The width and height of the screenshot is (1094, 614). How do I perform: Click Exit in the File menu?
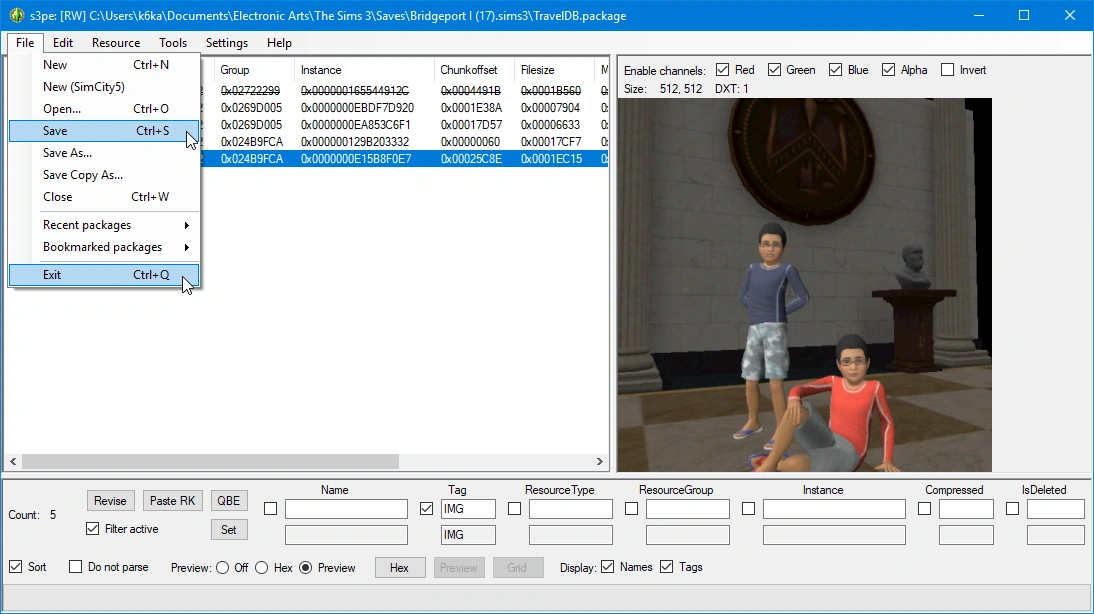[104, 275]
